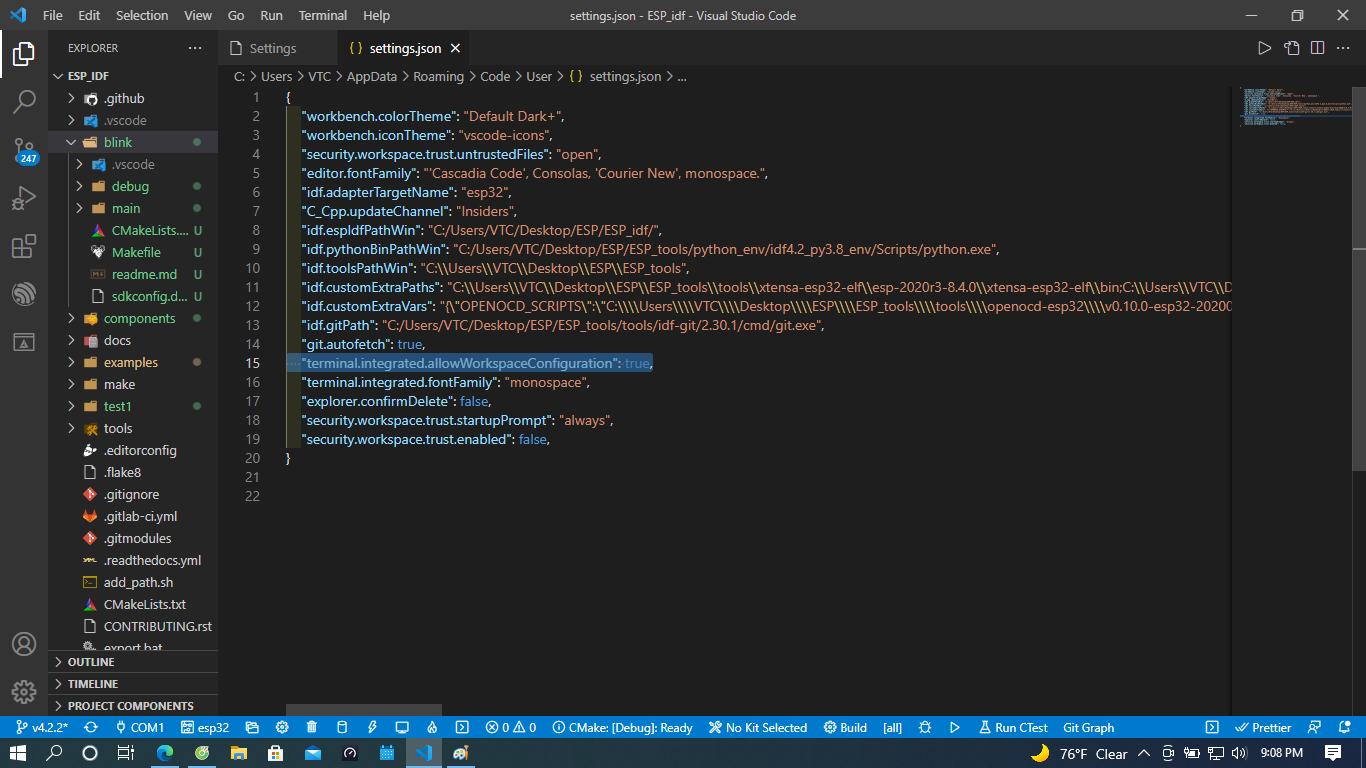Open editor More Actions ellipsis
This screenshot has height=768, width=1366.
click(x=1344, y=48)
